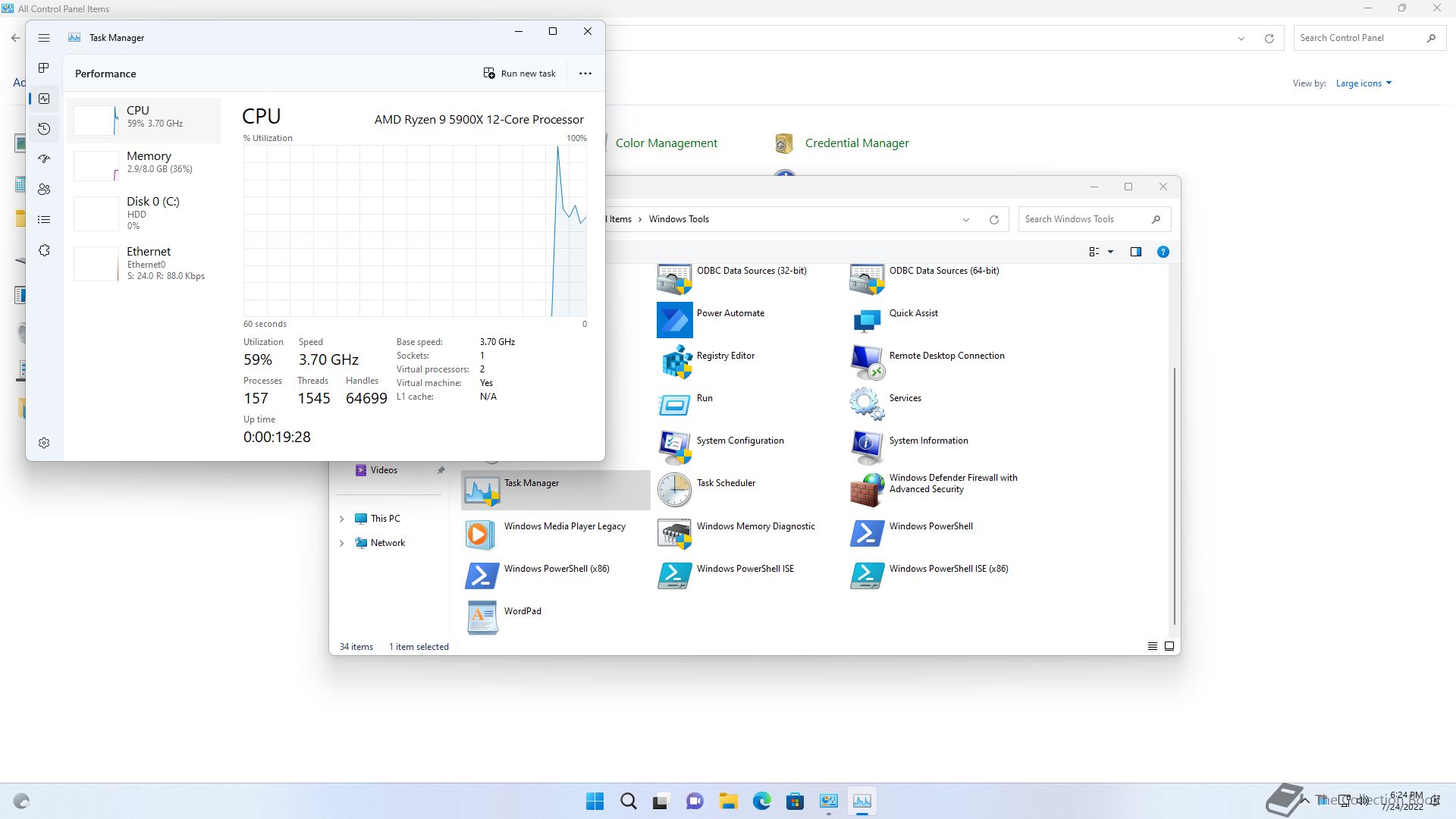Open Users page in Task Manager sidebar

point(44,190)
